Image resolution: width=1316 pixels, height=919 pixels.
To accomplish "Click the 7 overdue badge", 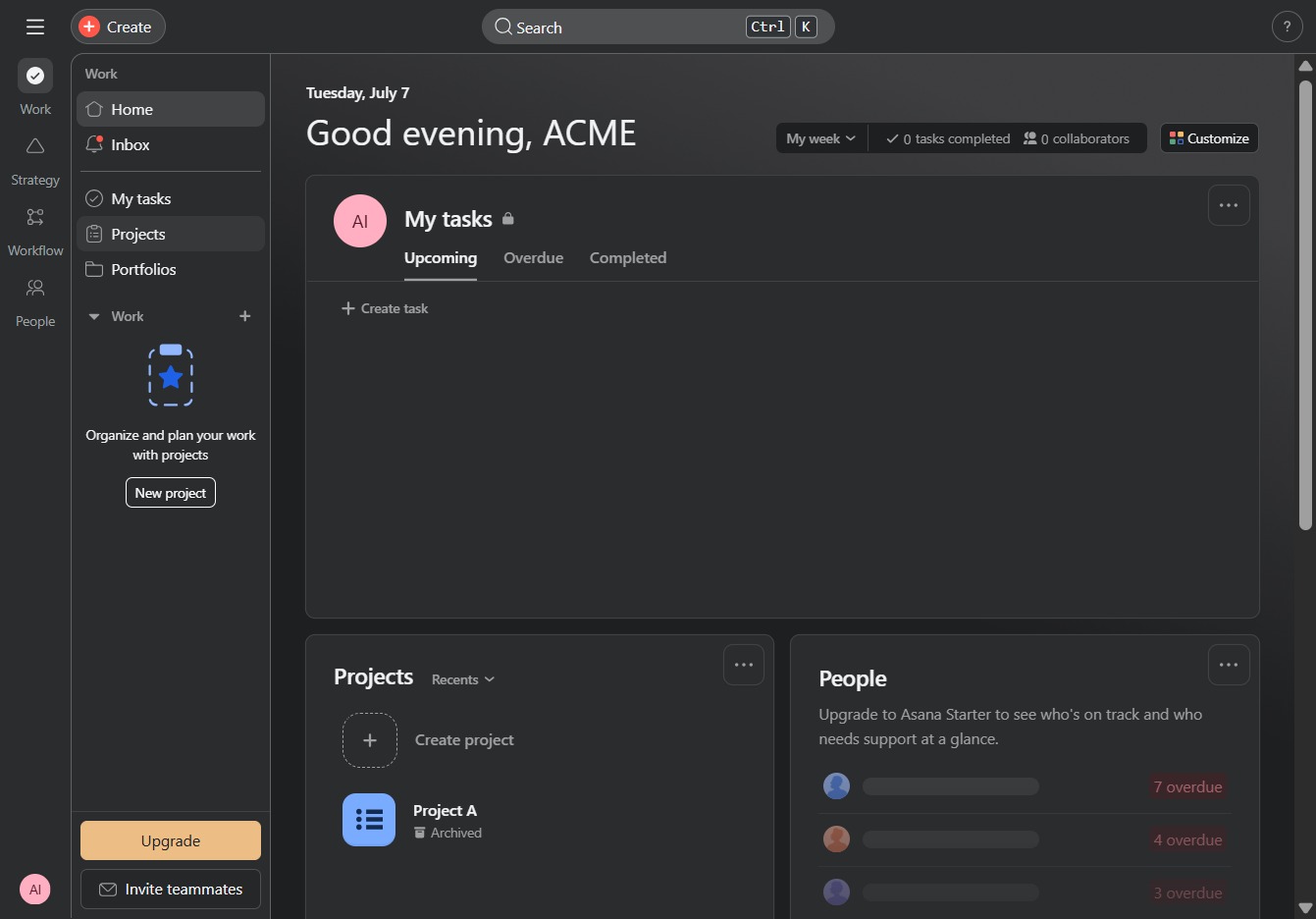I will pos(1187,786).
